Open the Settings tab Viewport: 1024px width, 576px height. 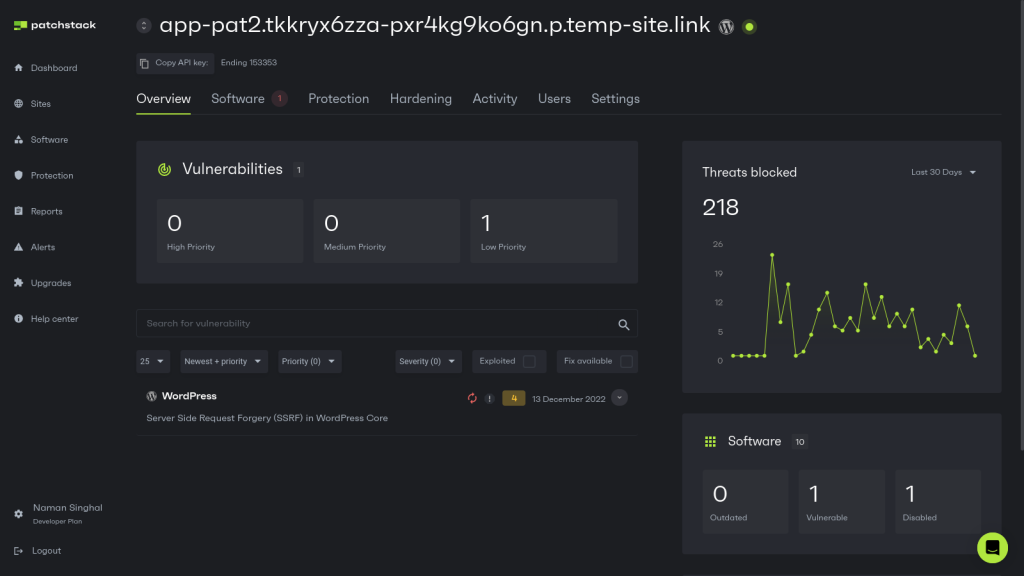[615, 98]
